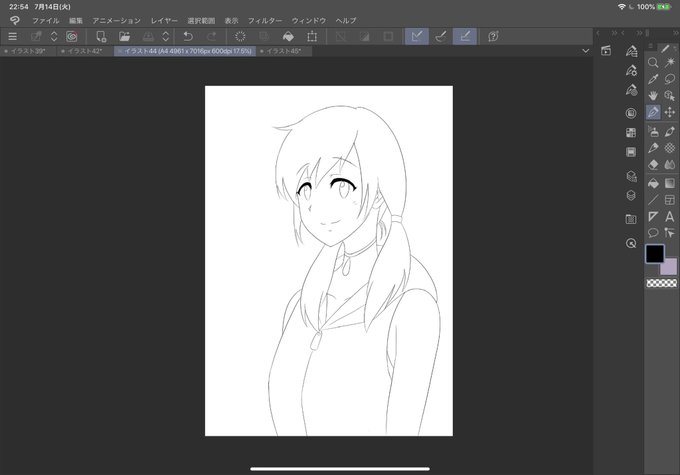
Task: Switch to the イラスト39 canvas tab
Action: 28,51
